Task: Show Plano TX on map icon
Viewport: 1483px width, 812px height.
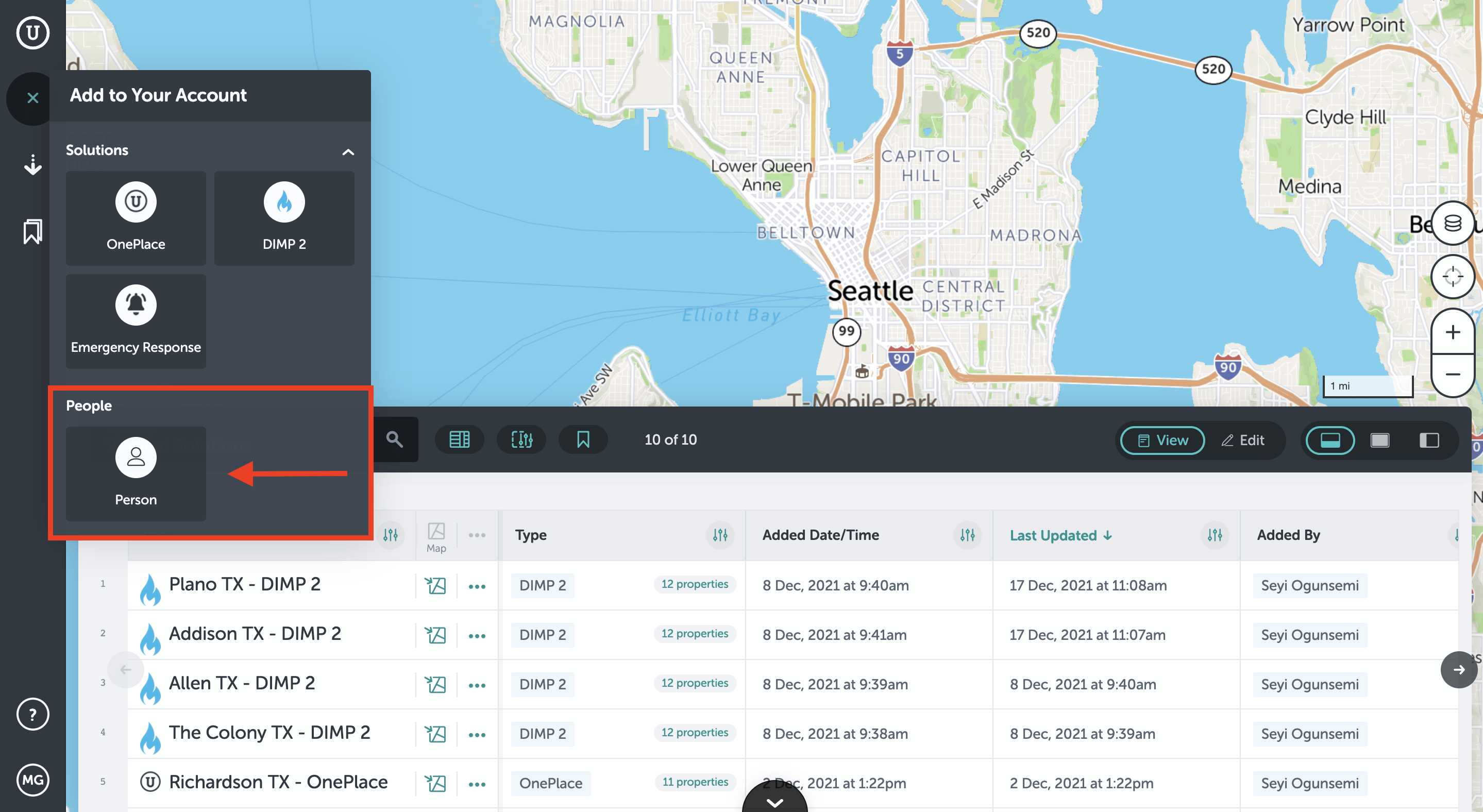Action: [436, 586]
